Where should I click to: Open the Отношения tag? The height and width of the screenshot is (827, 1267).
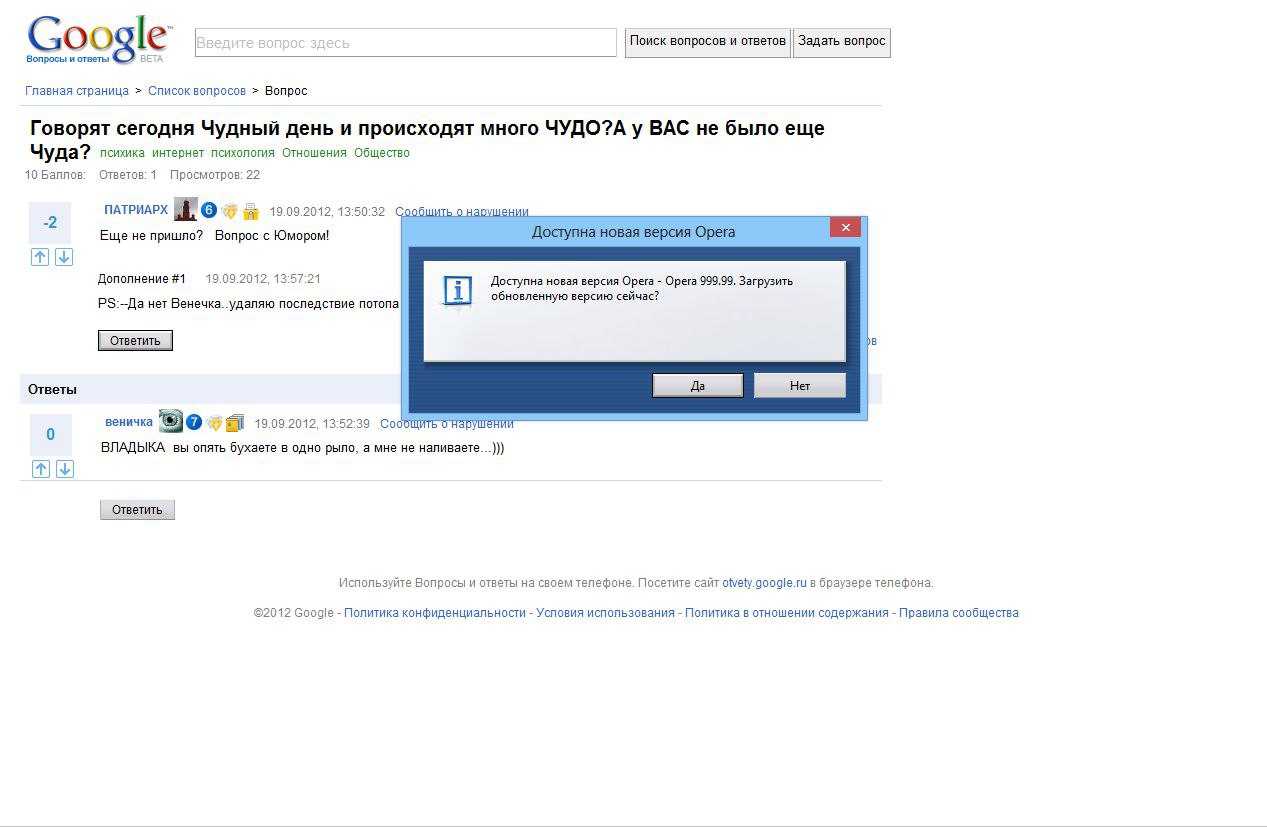coord(314,153)
